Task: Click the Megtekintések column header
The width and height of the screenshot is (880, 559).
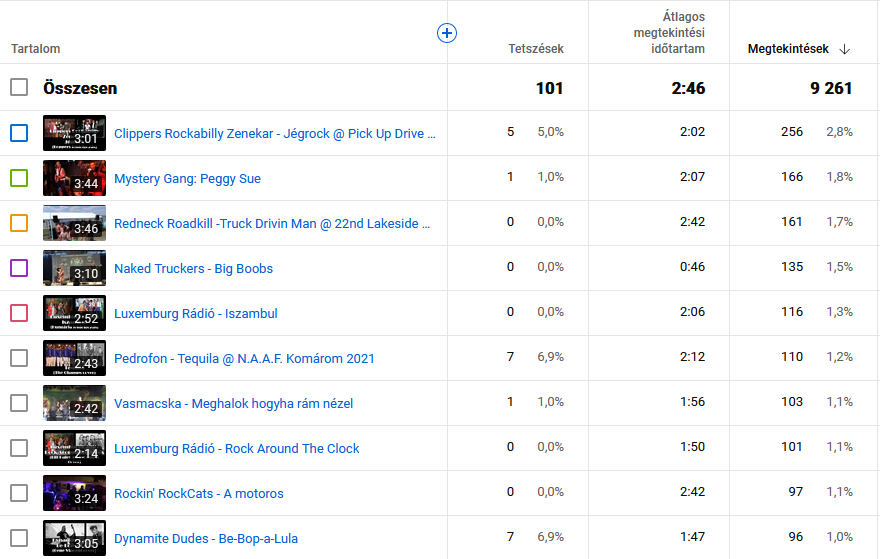Action: pyautogui.click(x=788, y=49)
